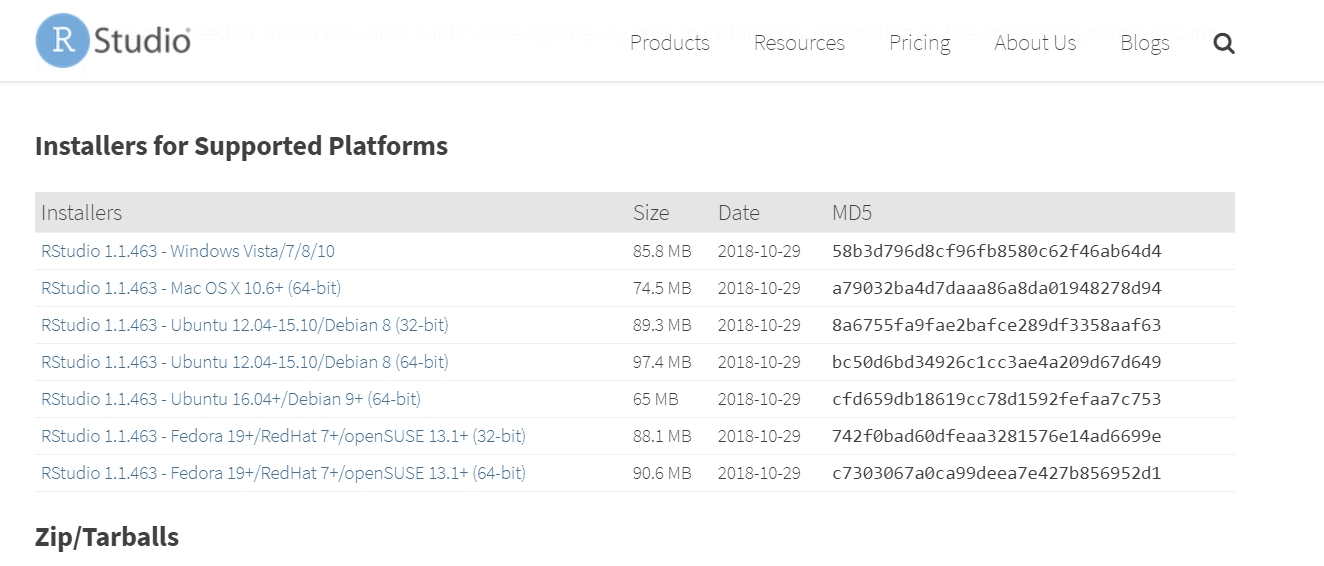Click the 89.3 MB size value
This screenshot has height=566, width=1324.
point(662,325)
